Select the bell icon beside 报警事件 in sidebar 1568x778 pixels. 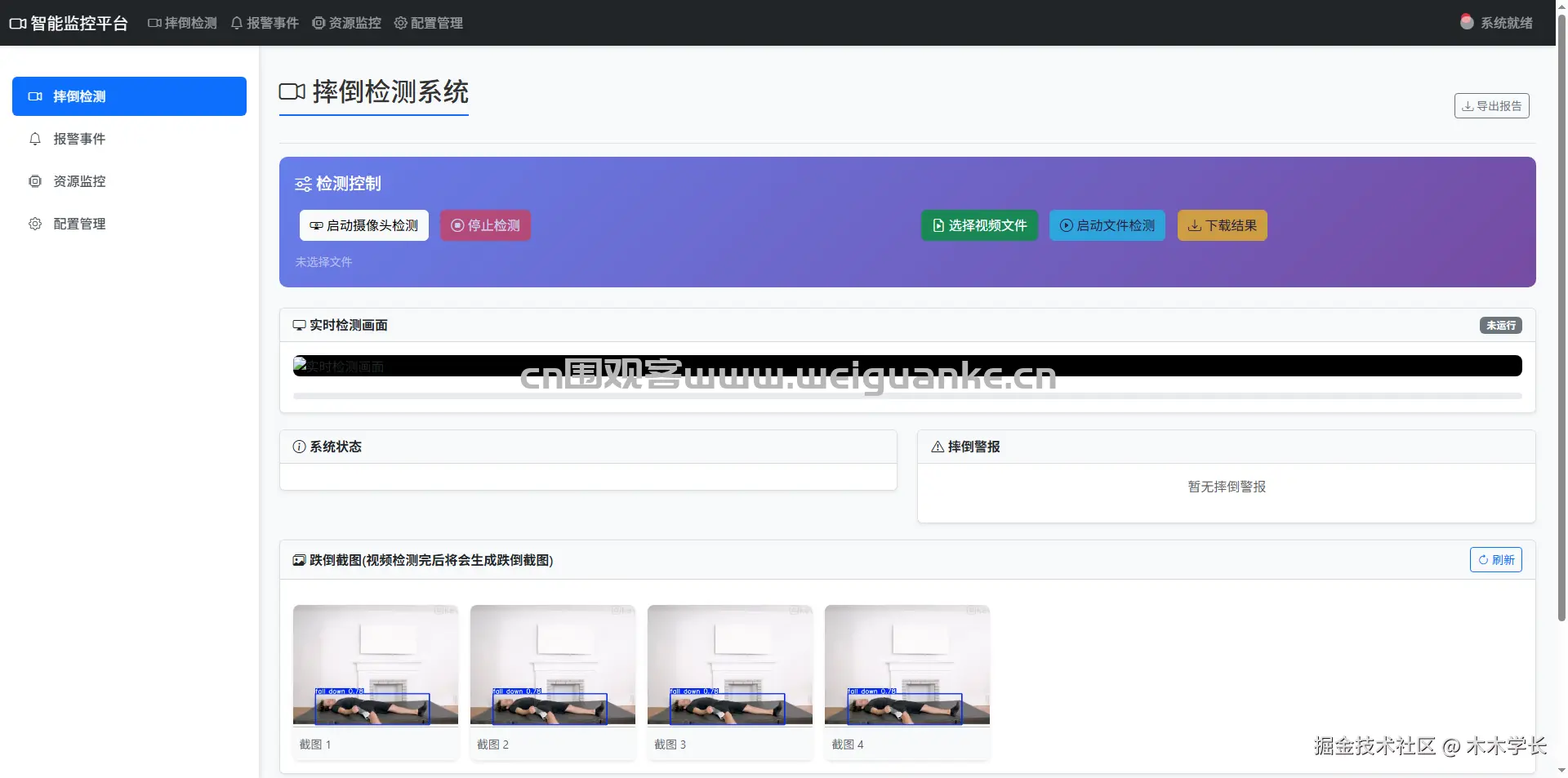point(35,139)
